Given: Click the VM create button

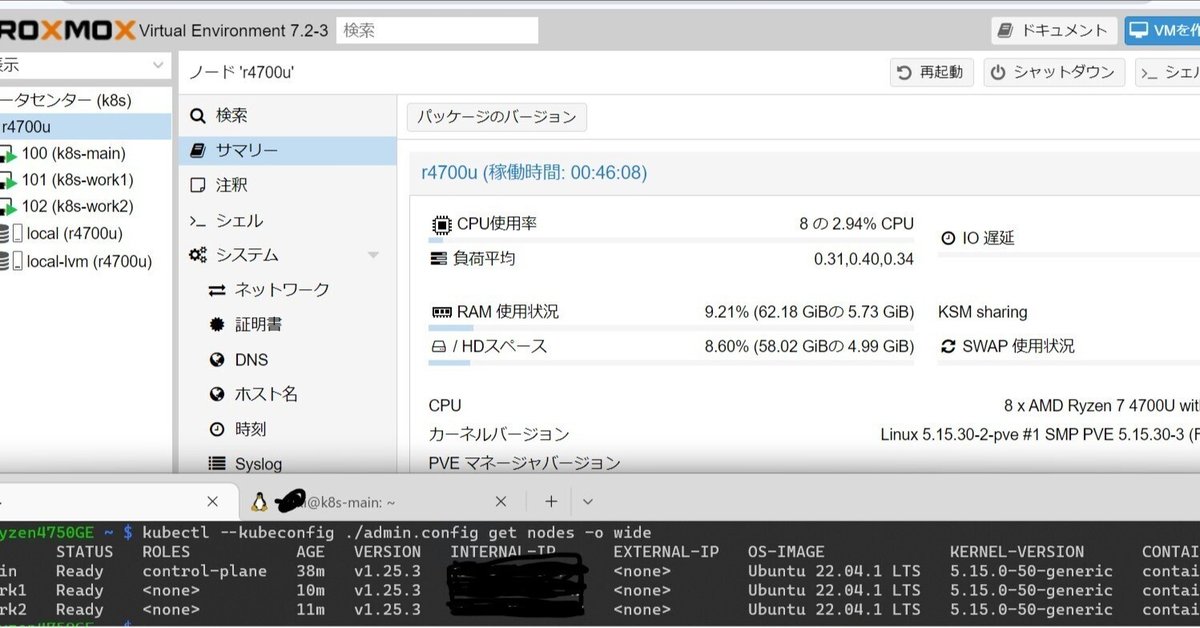Looking at the screenshot, I should (1163, 30).
